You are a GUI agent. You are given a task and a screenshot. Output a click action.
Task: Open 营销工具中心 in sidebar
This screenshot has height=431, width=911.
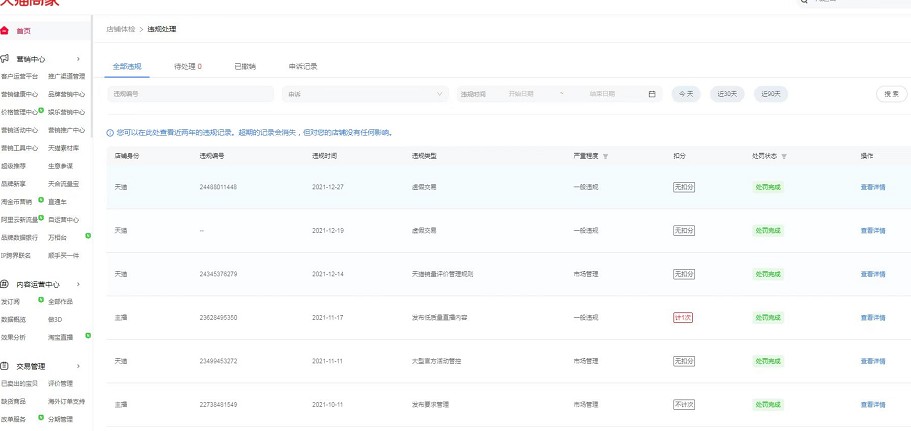click(19, 148)
